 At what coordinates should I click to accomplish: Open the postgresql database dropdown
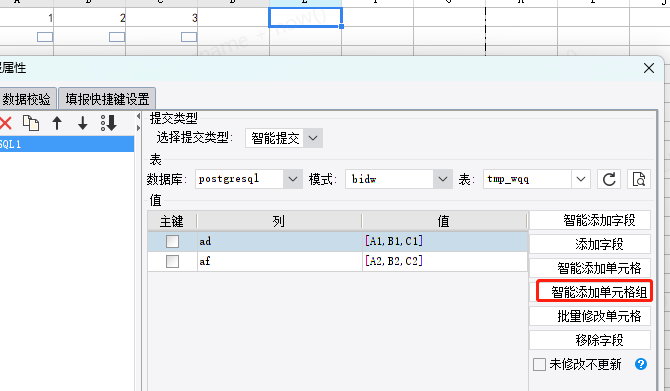coord(292,179)
